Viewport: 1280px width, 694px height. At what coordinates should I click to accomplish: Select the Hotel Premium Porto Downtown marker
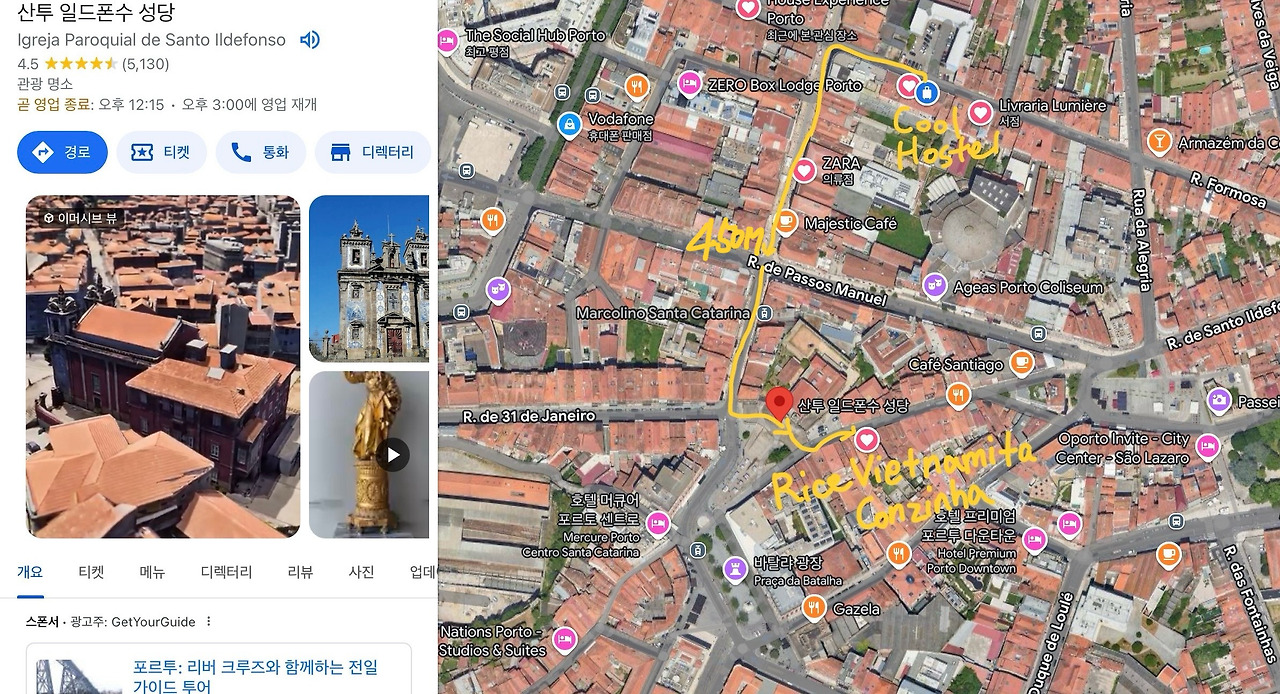pos(1034,541)
